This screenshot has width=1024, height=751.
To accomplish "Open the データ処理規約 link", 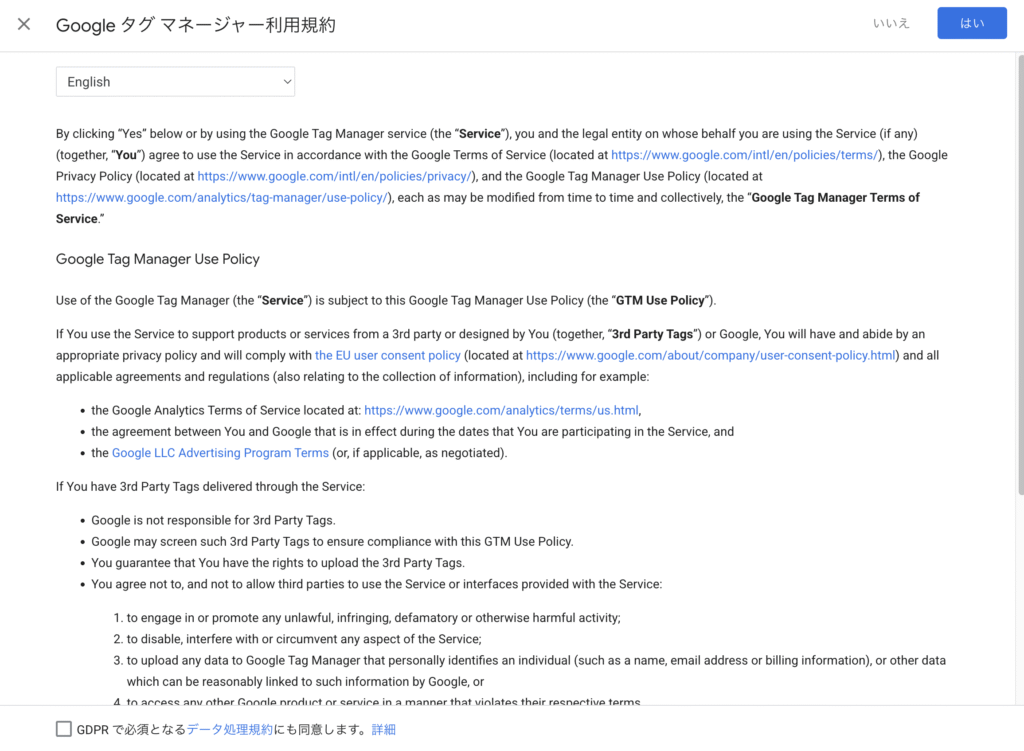I will coord(229,729).
